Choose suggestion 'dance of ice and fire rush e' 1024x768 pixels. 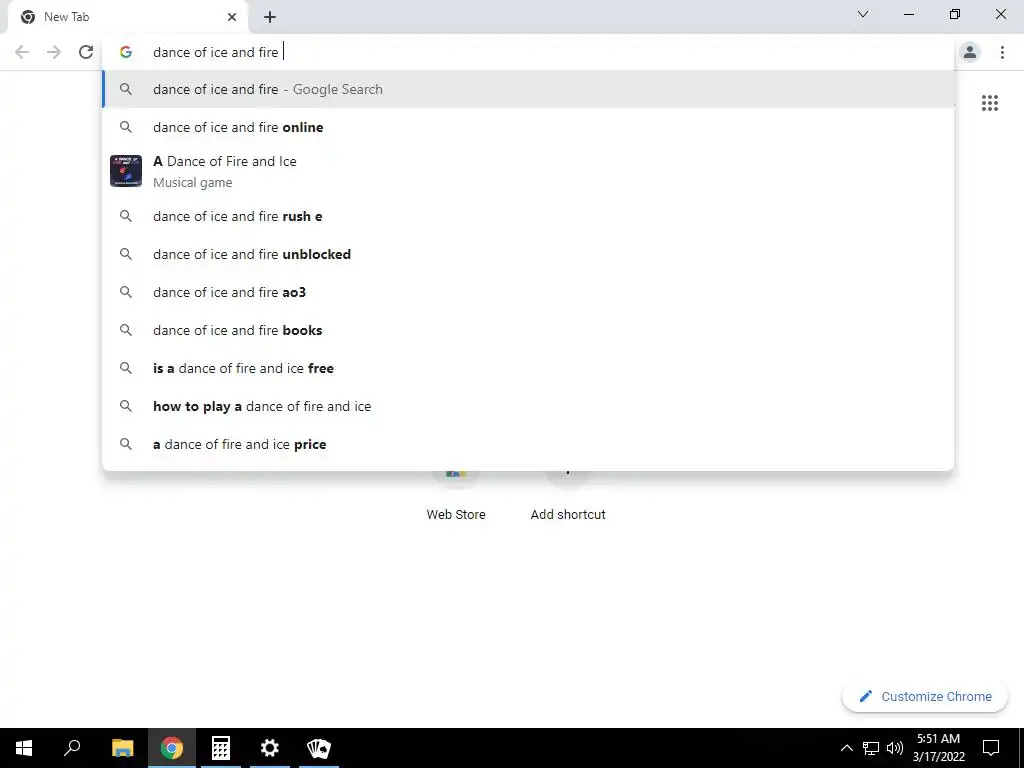click(x=528, y=216)
